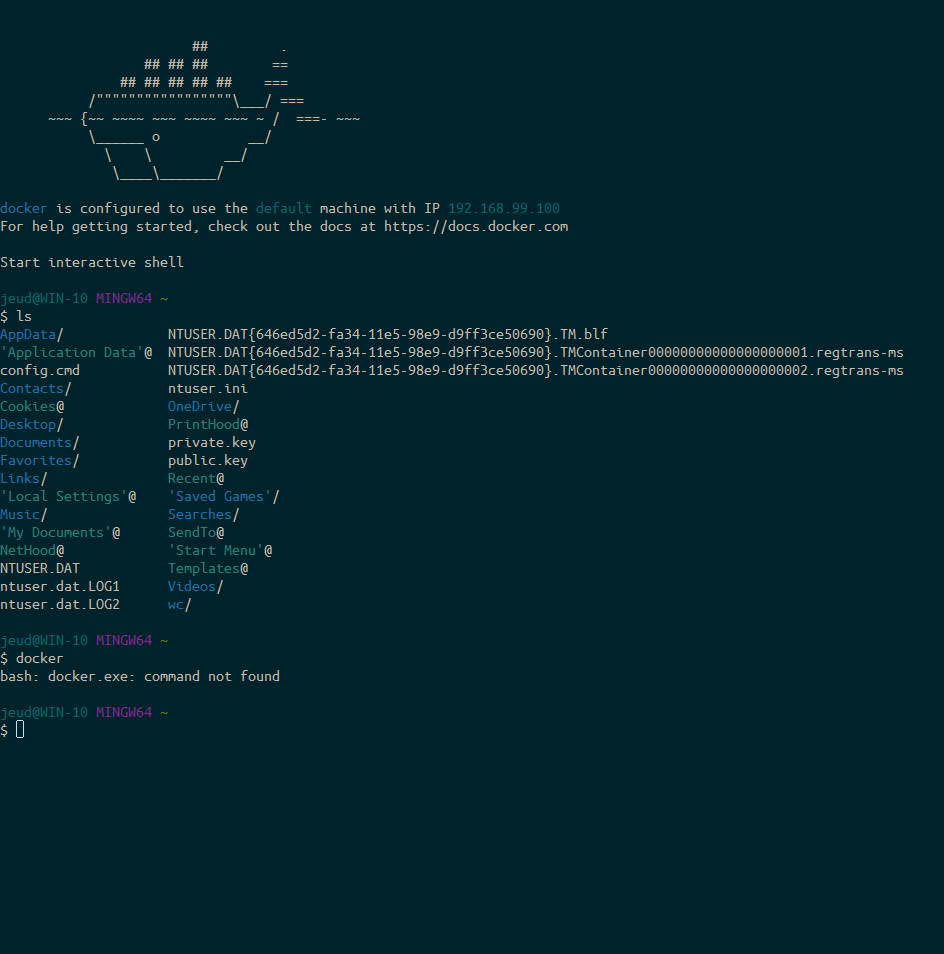The height and width of the screenshot is (954, 944).
Task: Select the SendTo@ entry
Action: tap(196, 532)
